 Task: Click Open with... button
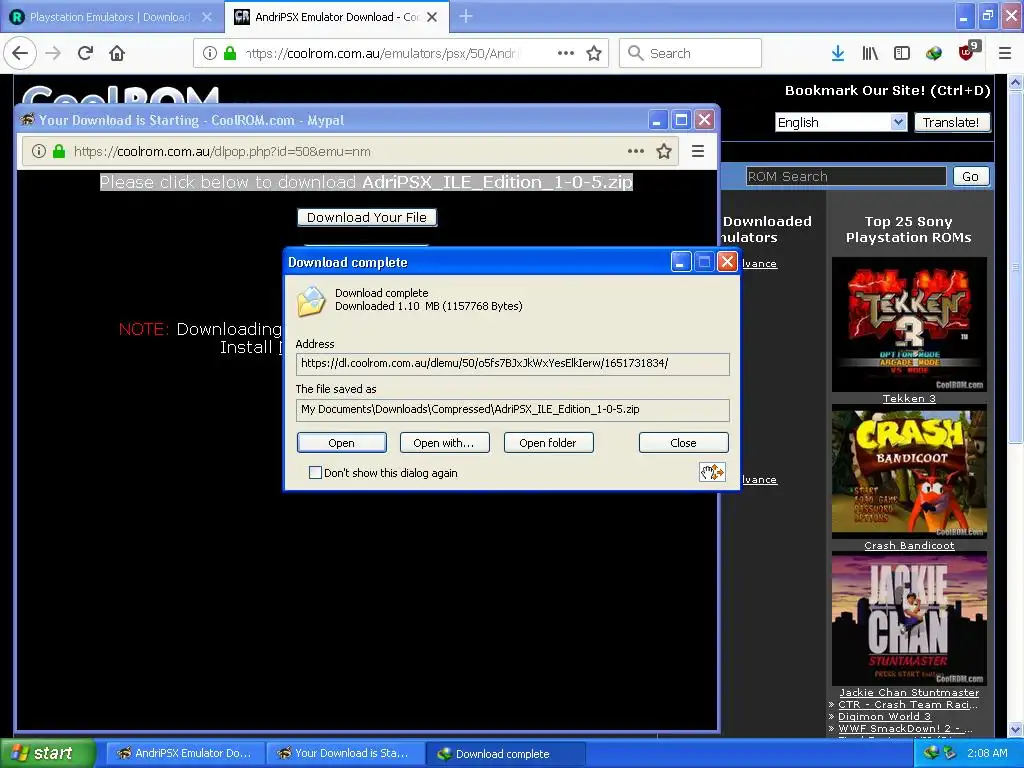(x=444, y=443)
